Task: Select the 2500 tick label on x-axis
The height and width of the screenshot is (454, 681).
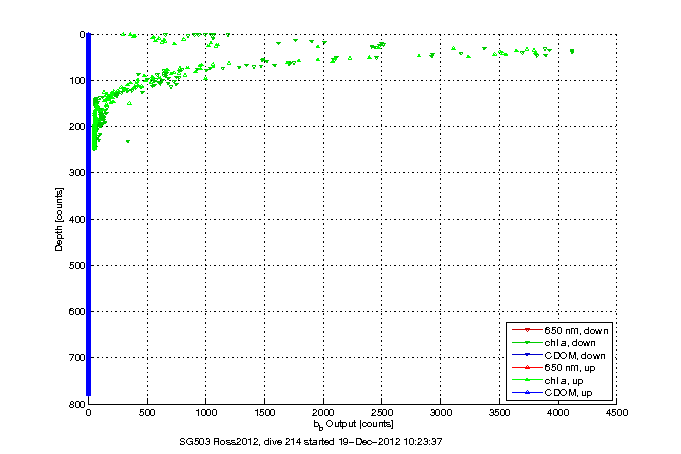Action: click(x=382, y=411)
